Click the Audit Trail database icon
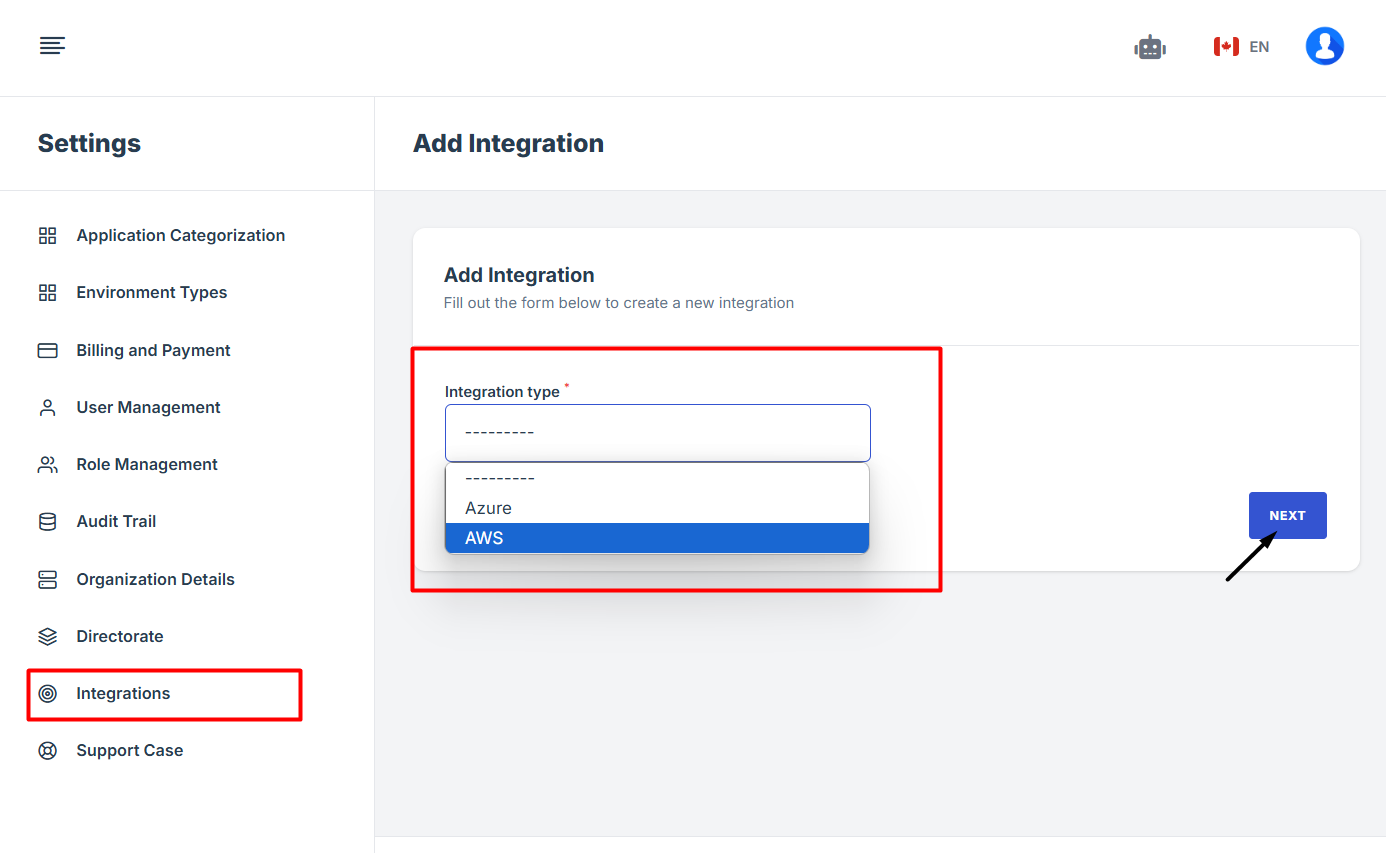1386x853 pixels. 47,522
